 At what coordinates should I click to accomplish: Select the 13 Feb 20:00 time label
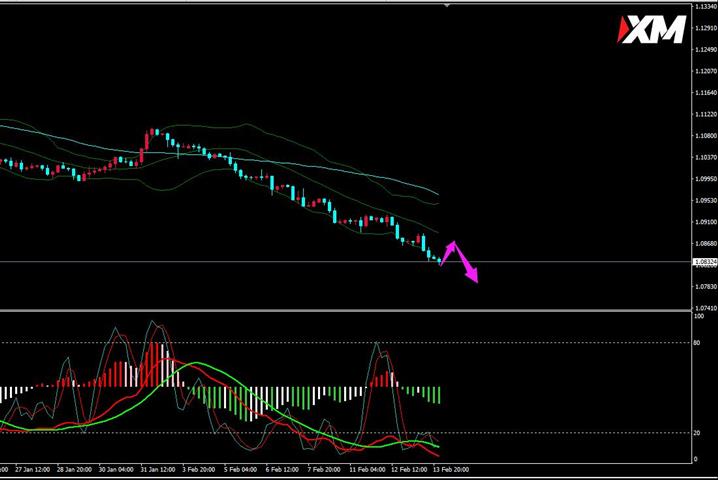click(451, 469)
